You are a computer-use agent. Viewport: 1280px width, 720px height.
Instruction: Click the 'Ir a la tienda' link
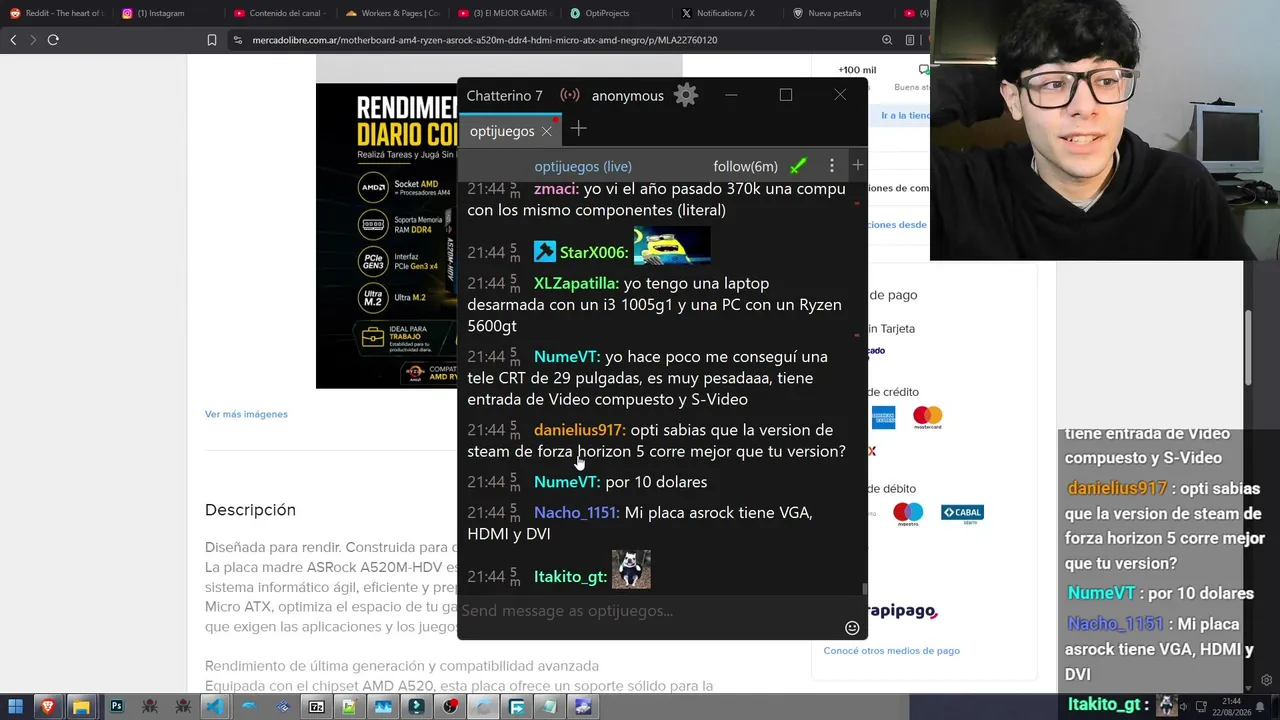pyautogui.click(x=905, y=116)
